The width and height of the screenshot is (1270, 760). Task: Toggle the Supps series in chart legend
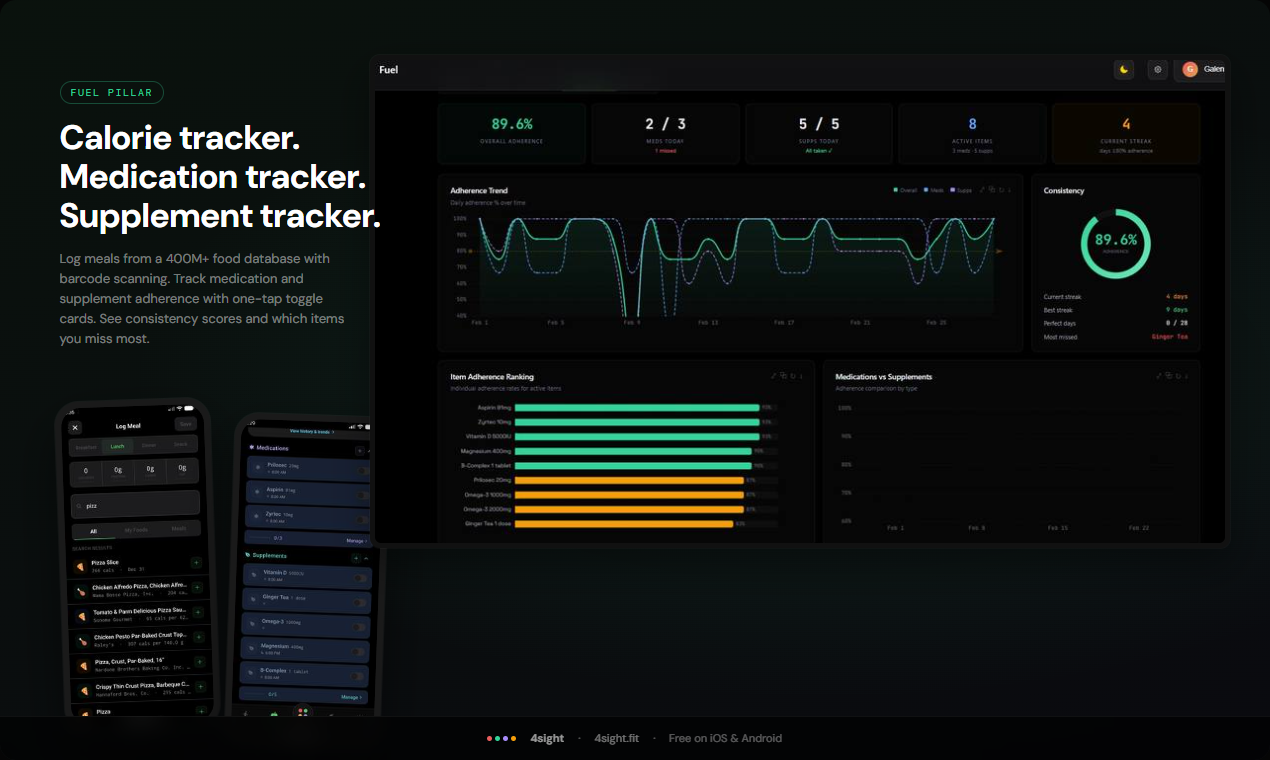(961, 190)
